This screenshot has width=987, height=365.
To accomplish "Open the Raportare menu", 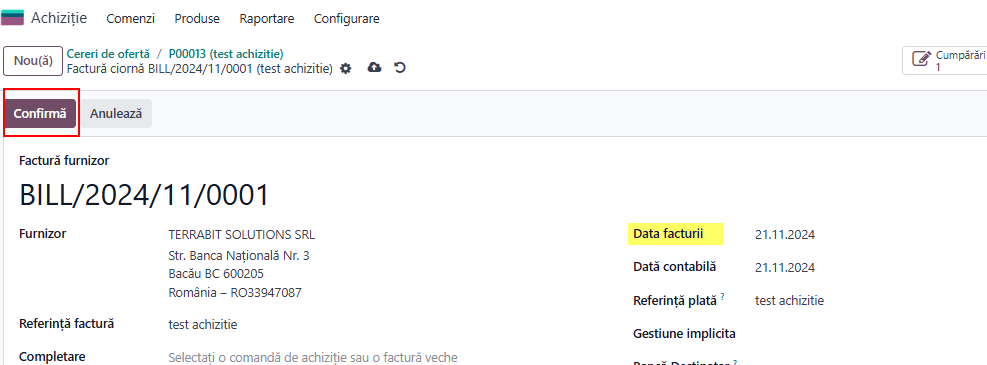I will tap(266, 18).
